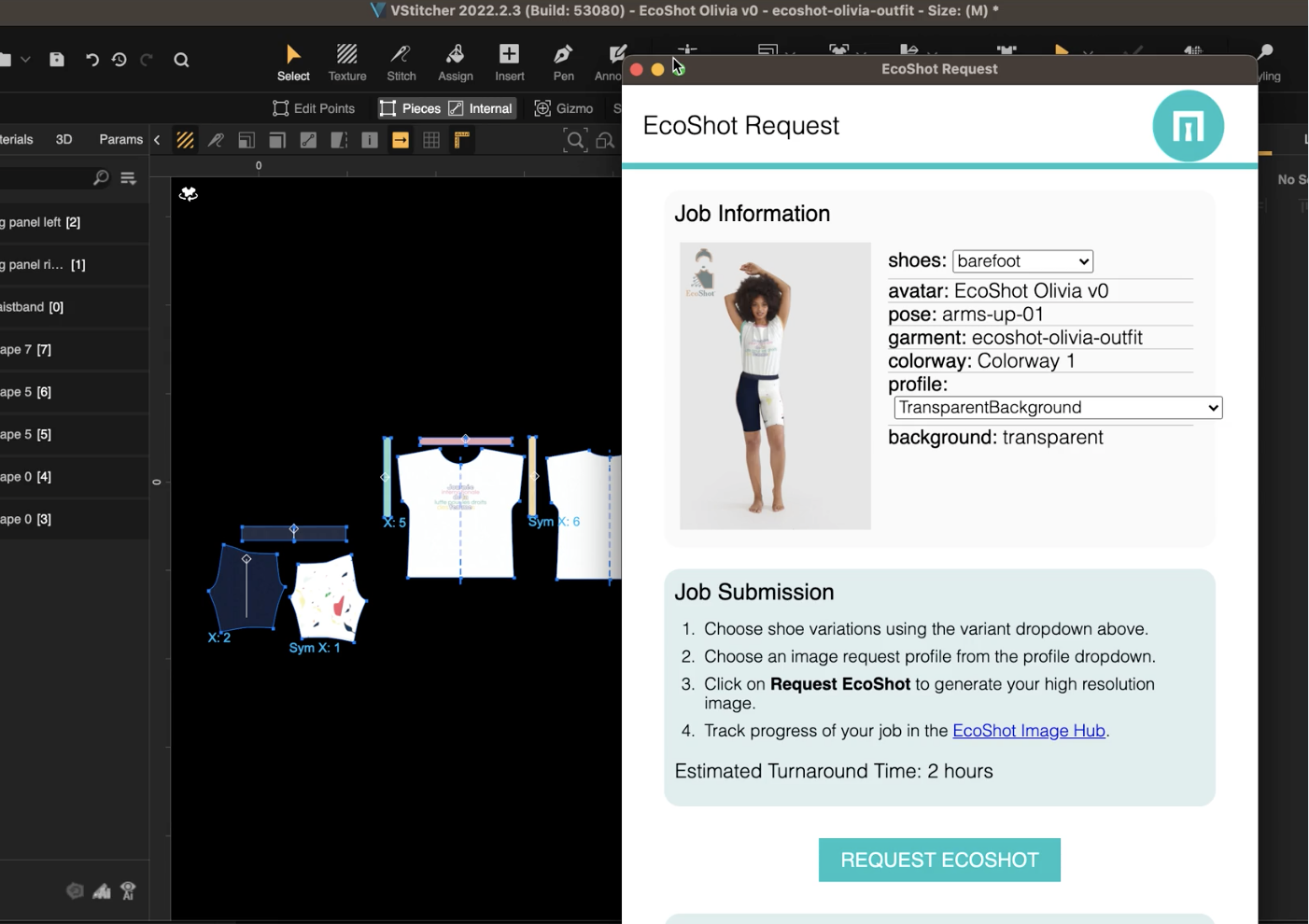Collapse the side panel with chevron arrow
The width and height of the screenshot is (1309, 924).
[157, 140]
